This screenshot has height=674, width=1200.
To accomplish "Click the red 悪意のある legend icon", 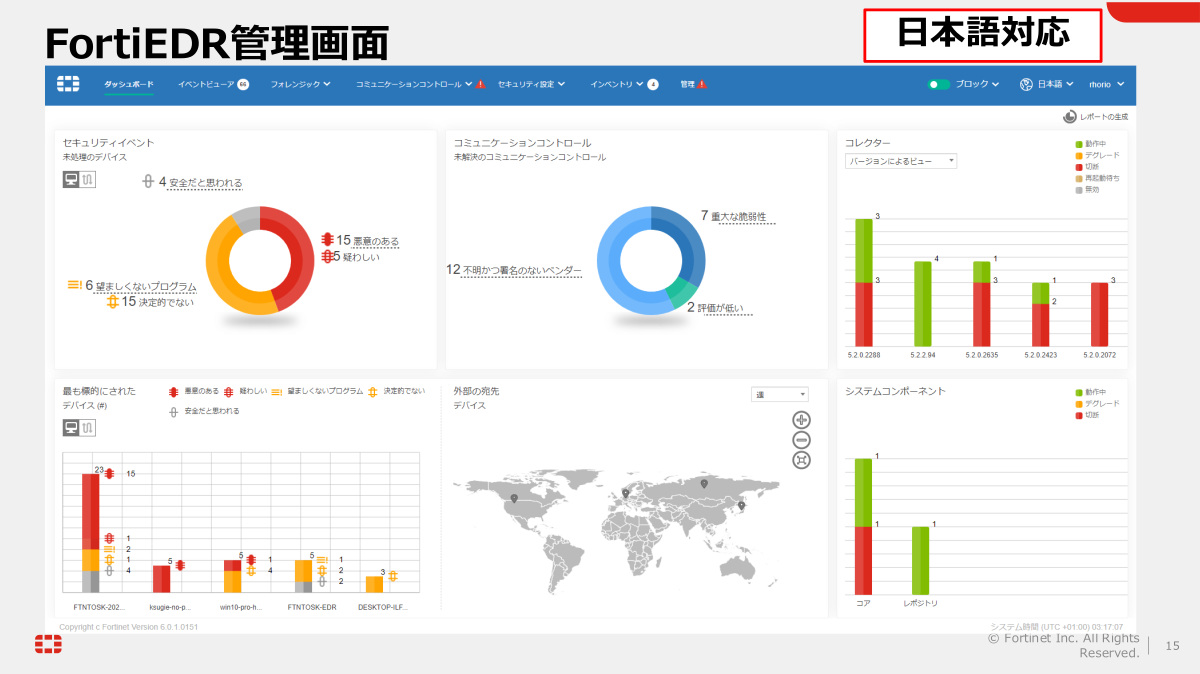I will [x=173, y=392].
